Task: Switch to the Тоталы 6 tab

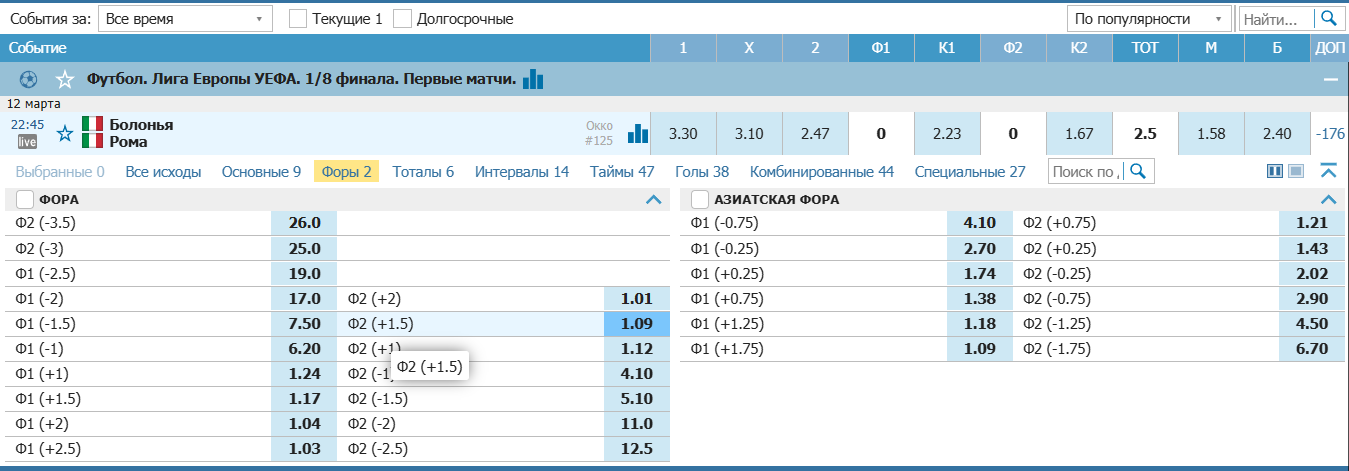Action: pyautogui.click(x=423, y=172)
